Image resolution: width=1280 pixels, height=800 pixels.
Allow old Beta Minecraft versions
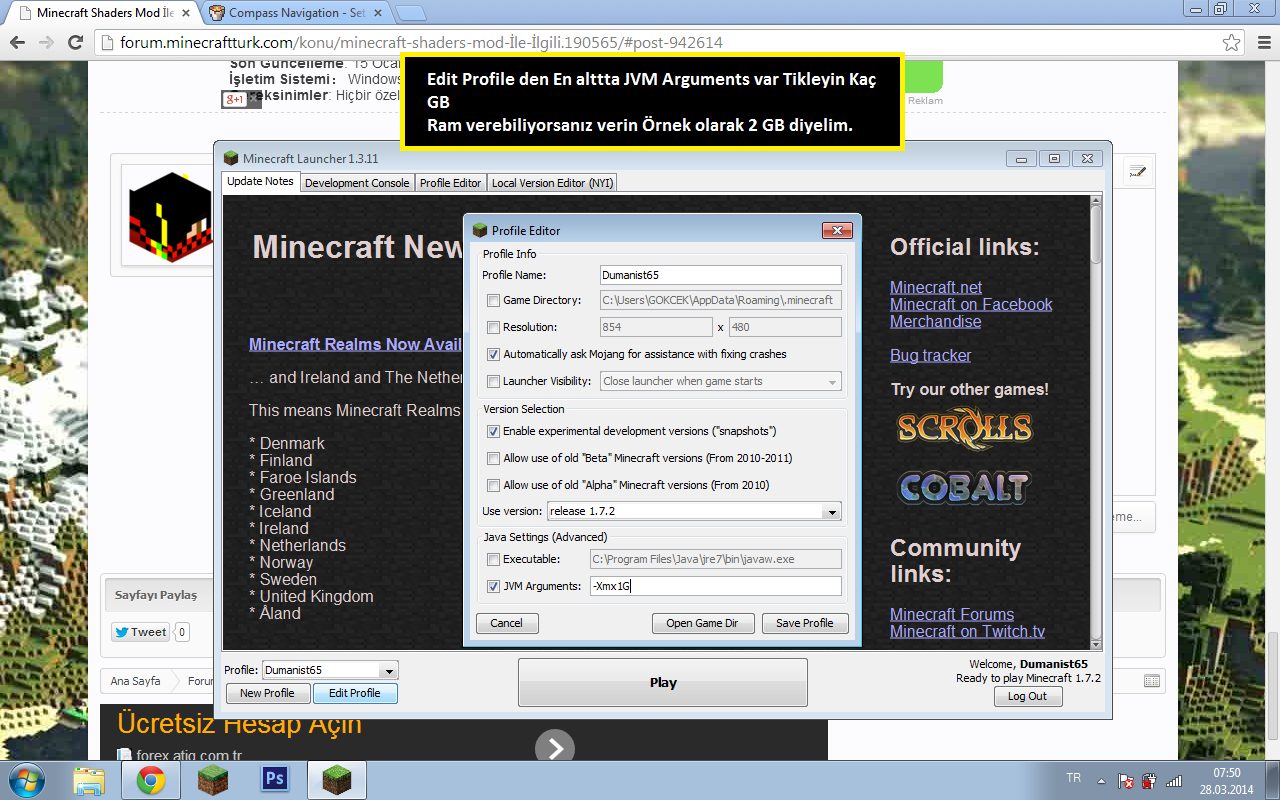point(493,458)
